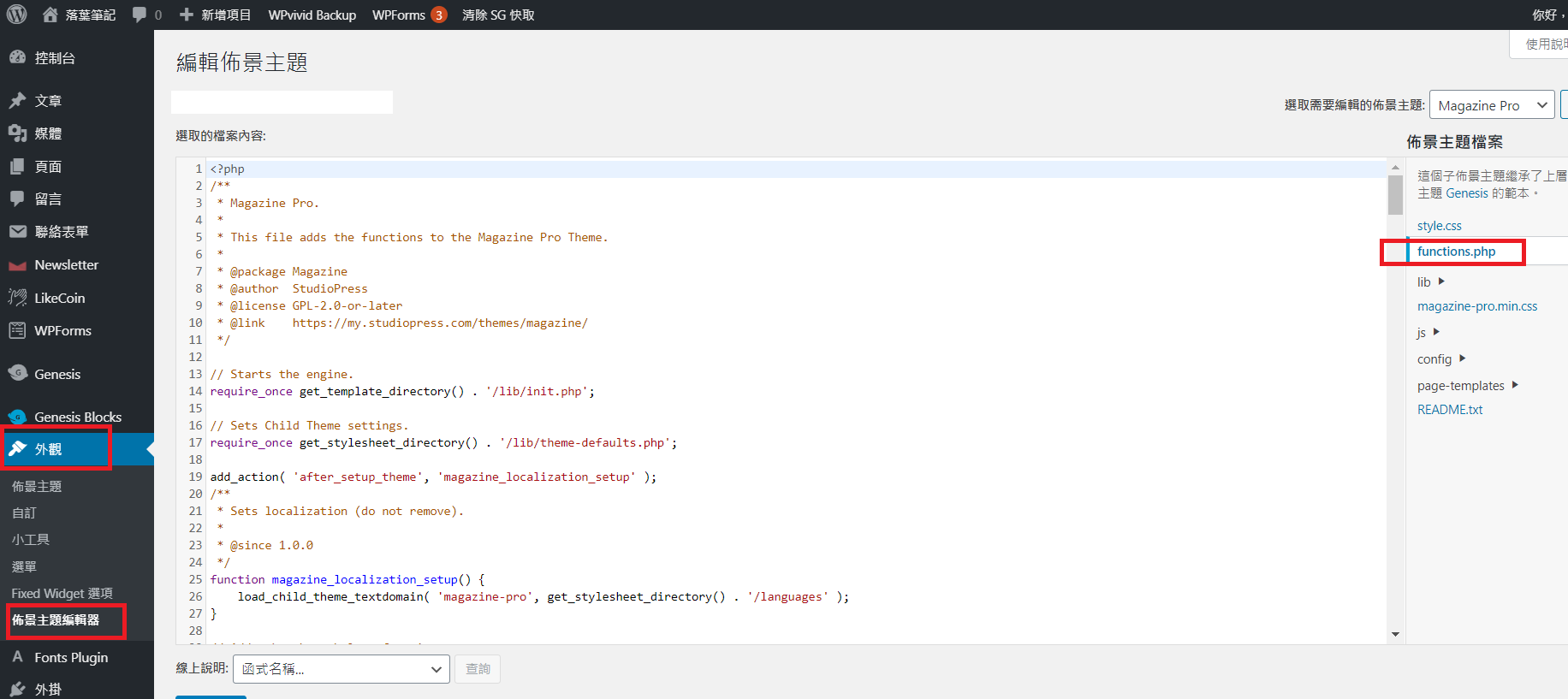Open the comments bubble icon in the admin bar
This screenshot has height=699, width=1568.
point(140,15)
